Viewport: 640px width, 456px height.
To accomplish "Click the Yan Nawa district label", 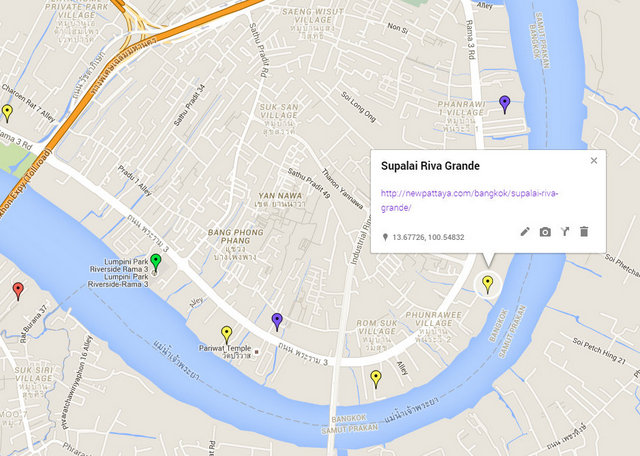I will [280, 196].
